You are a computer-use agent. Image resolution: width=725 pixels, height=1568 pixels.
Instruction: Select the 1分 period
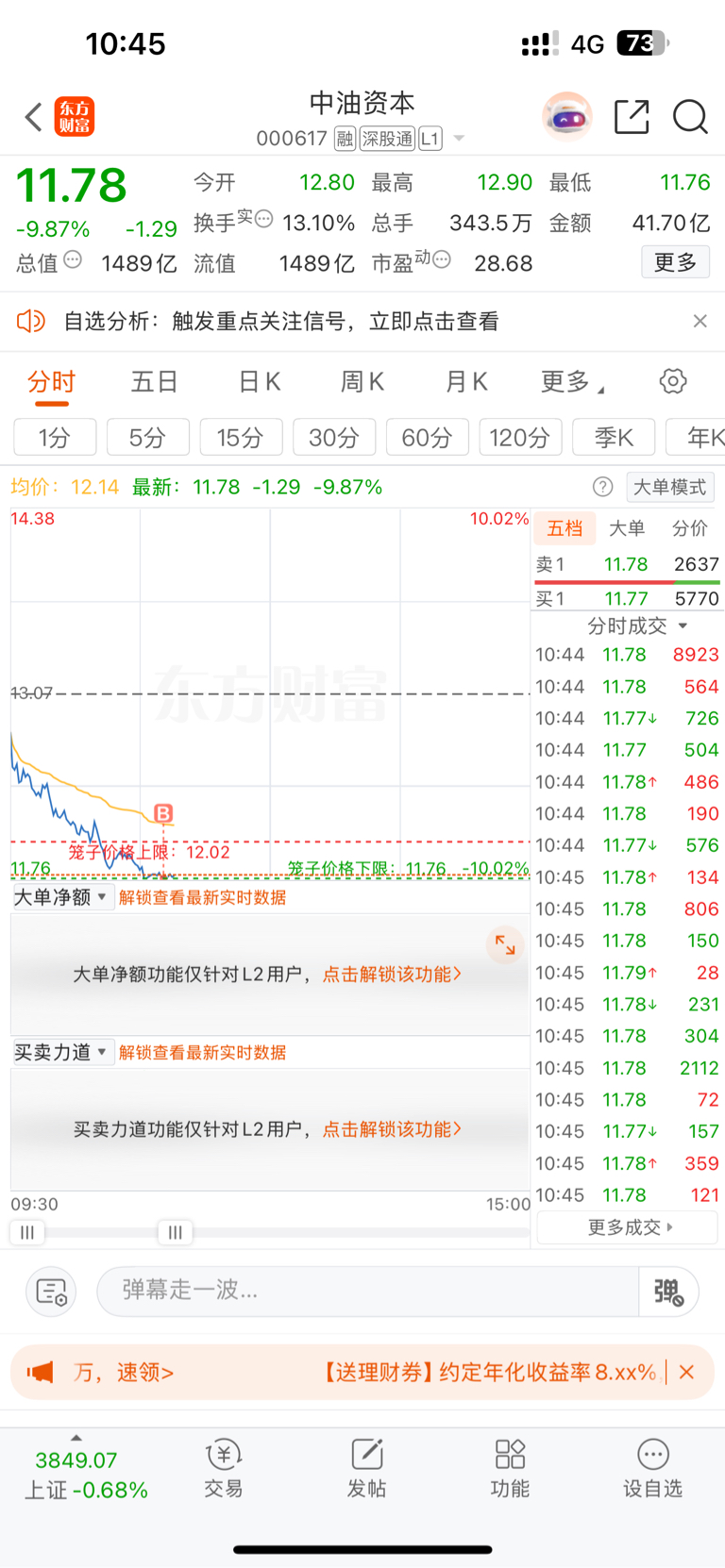55,438
